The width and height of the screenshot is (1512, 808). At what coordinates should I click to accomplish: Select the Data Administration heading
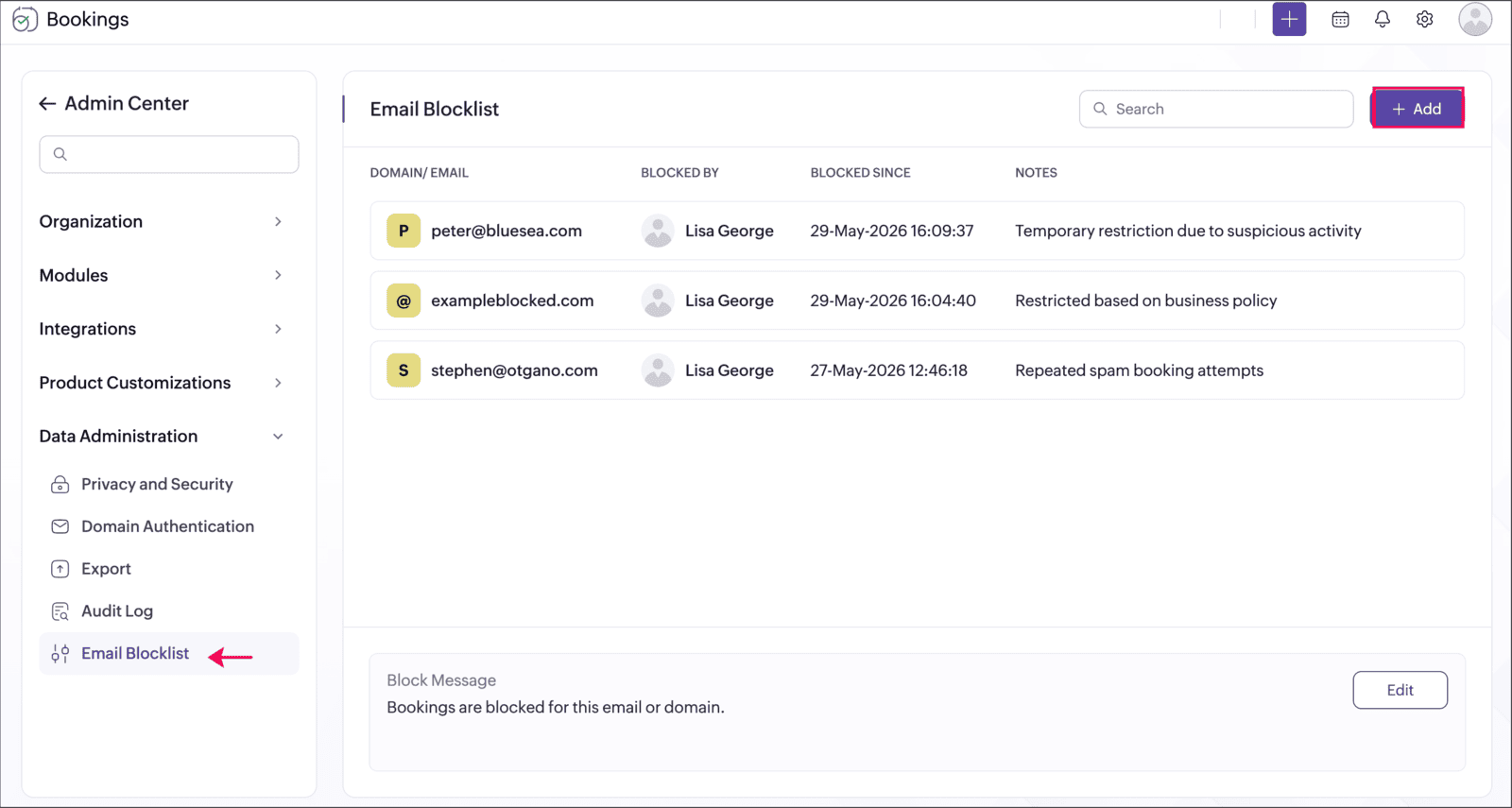click(118, 437)
